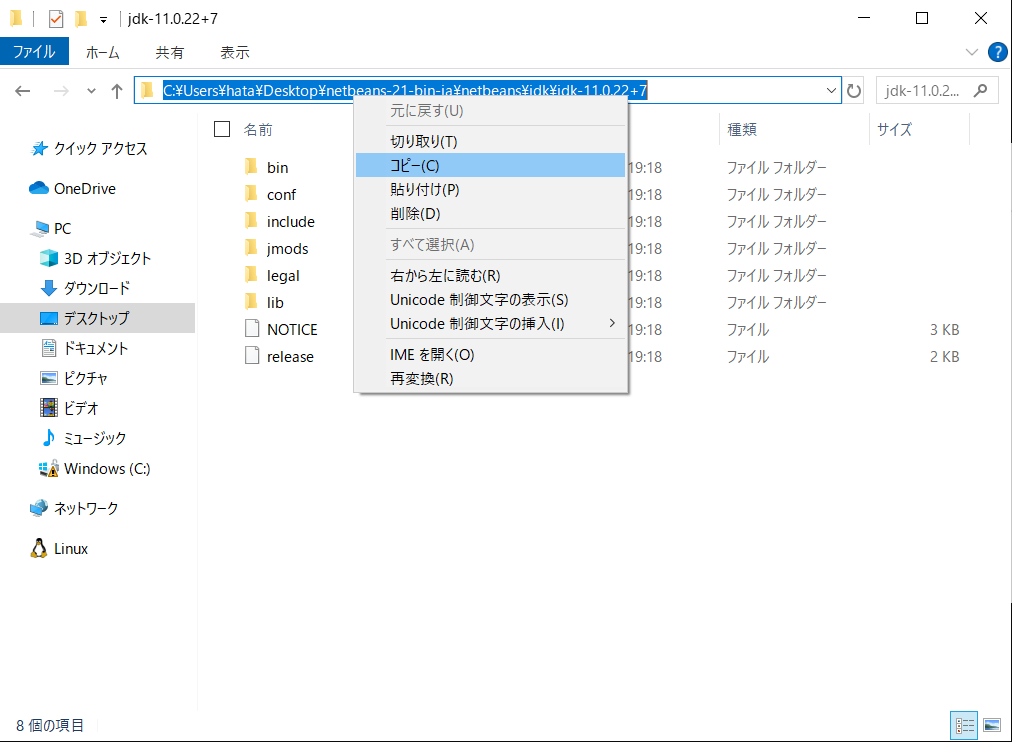Image resolution: width=1012 pixels, height=742 pixels.
Task: Select デスクトップ in sidebar
Action: click(97, 318)
